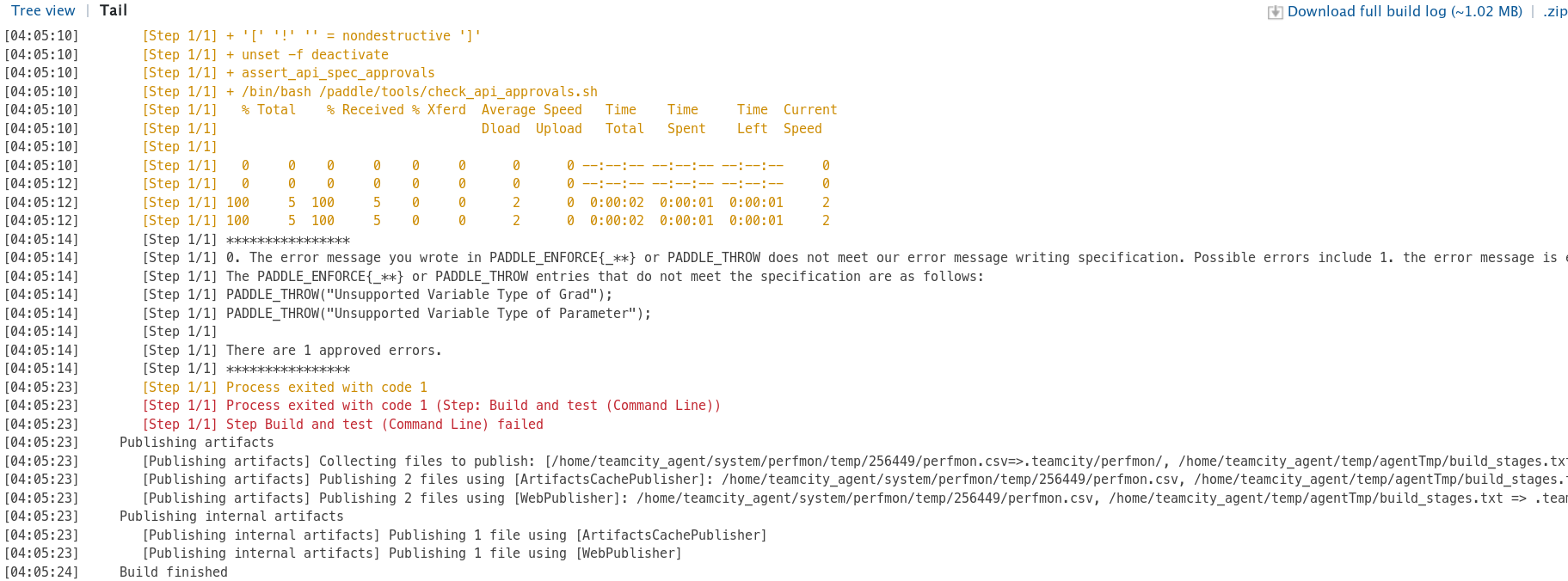The width and height of the screenshot is (1568, 581).
Task: Click the 'assert_api_spec_approvals' log line
Action: [x=288, y=73]
